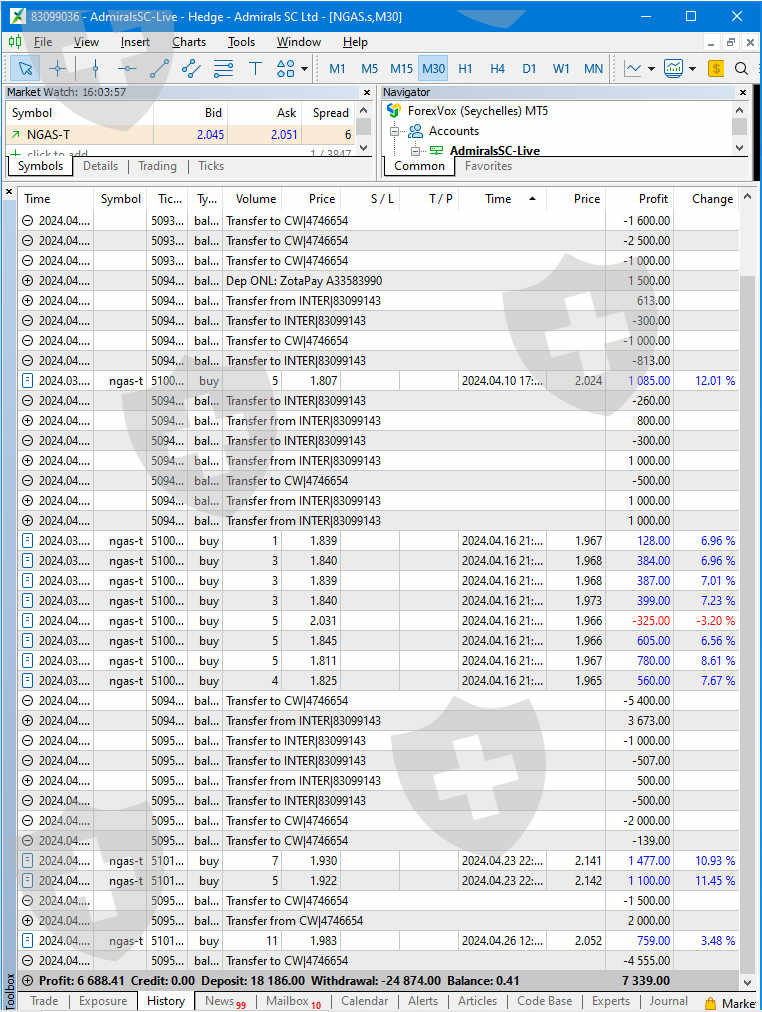Choose the text label tool
Screen dimensions: 762x1012
[255, 68]
